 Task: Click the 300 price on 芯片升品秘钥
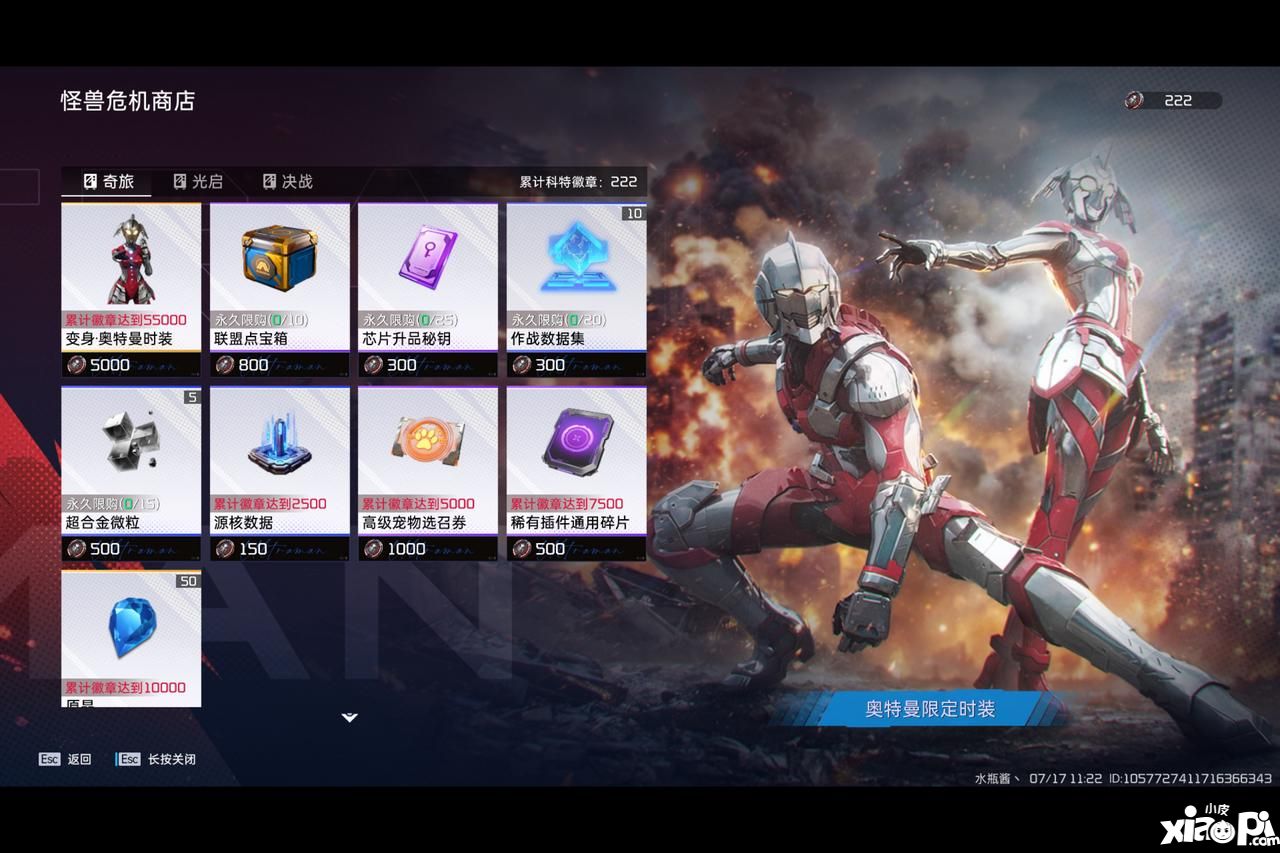pyautogui.click(x=401, y=365)
